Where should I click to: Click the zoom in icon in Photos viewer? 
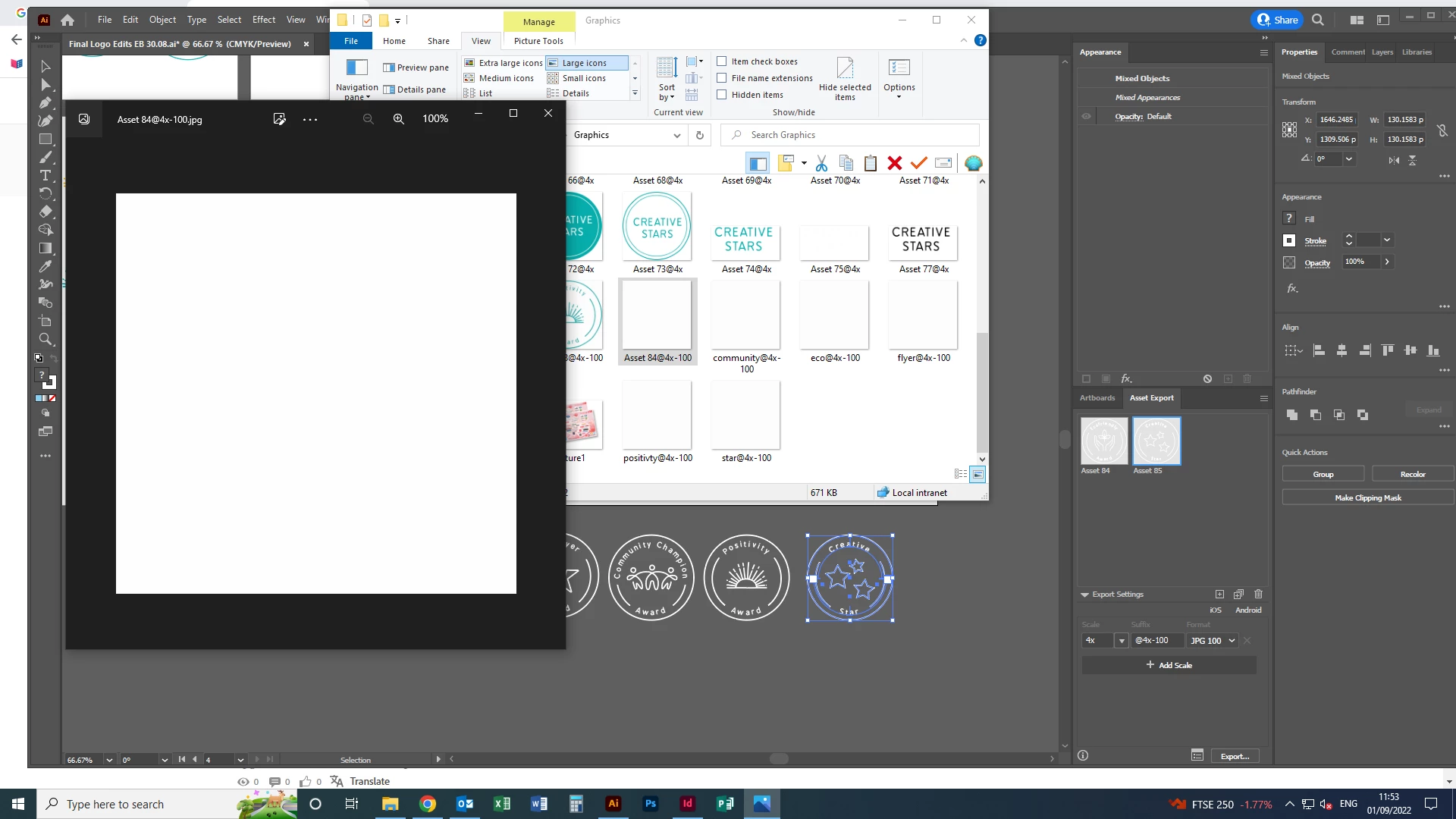(398, 119)
